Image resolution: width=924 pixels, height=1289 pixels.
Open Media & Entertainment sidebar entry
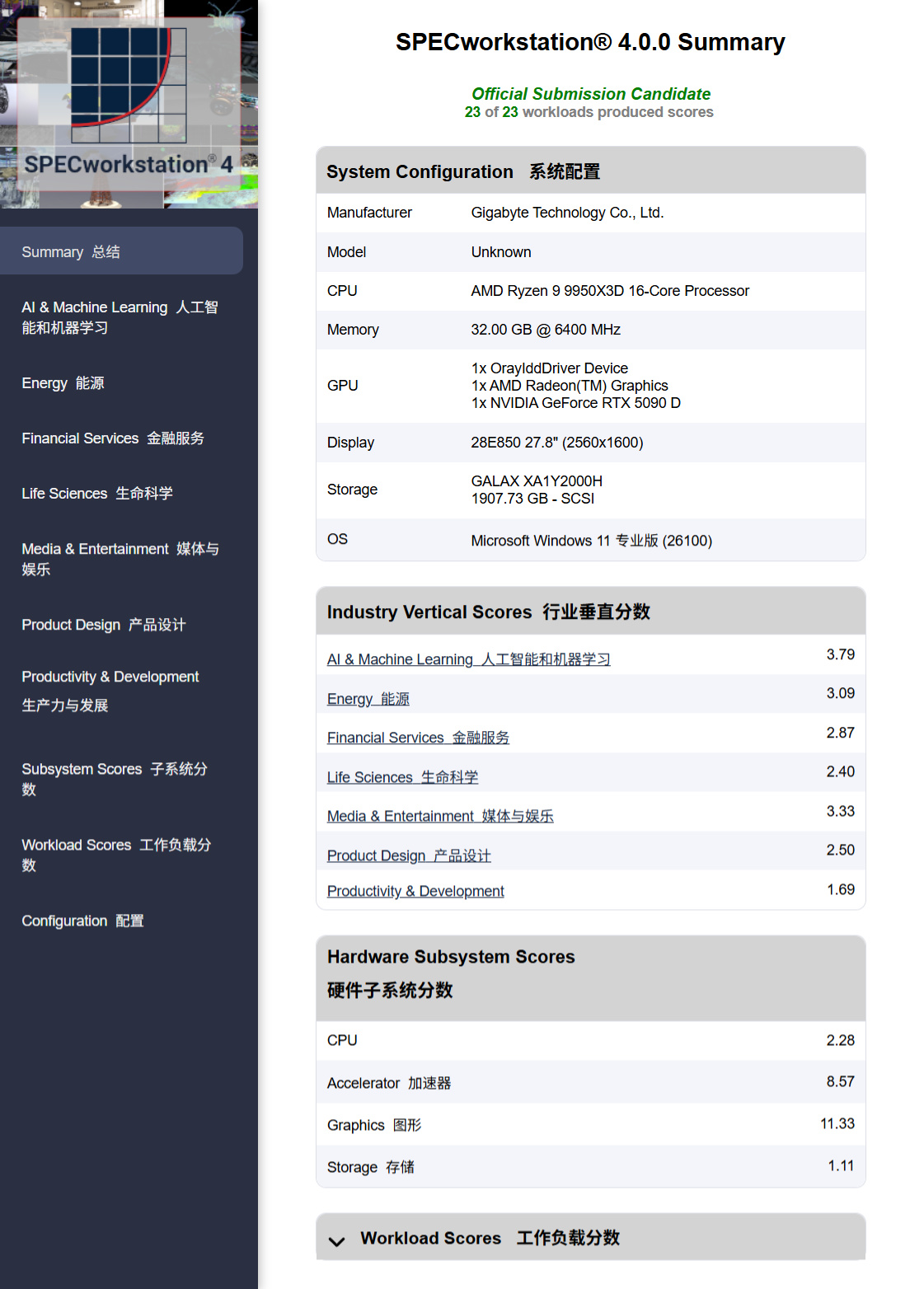pos(121,559)
